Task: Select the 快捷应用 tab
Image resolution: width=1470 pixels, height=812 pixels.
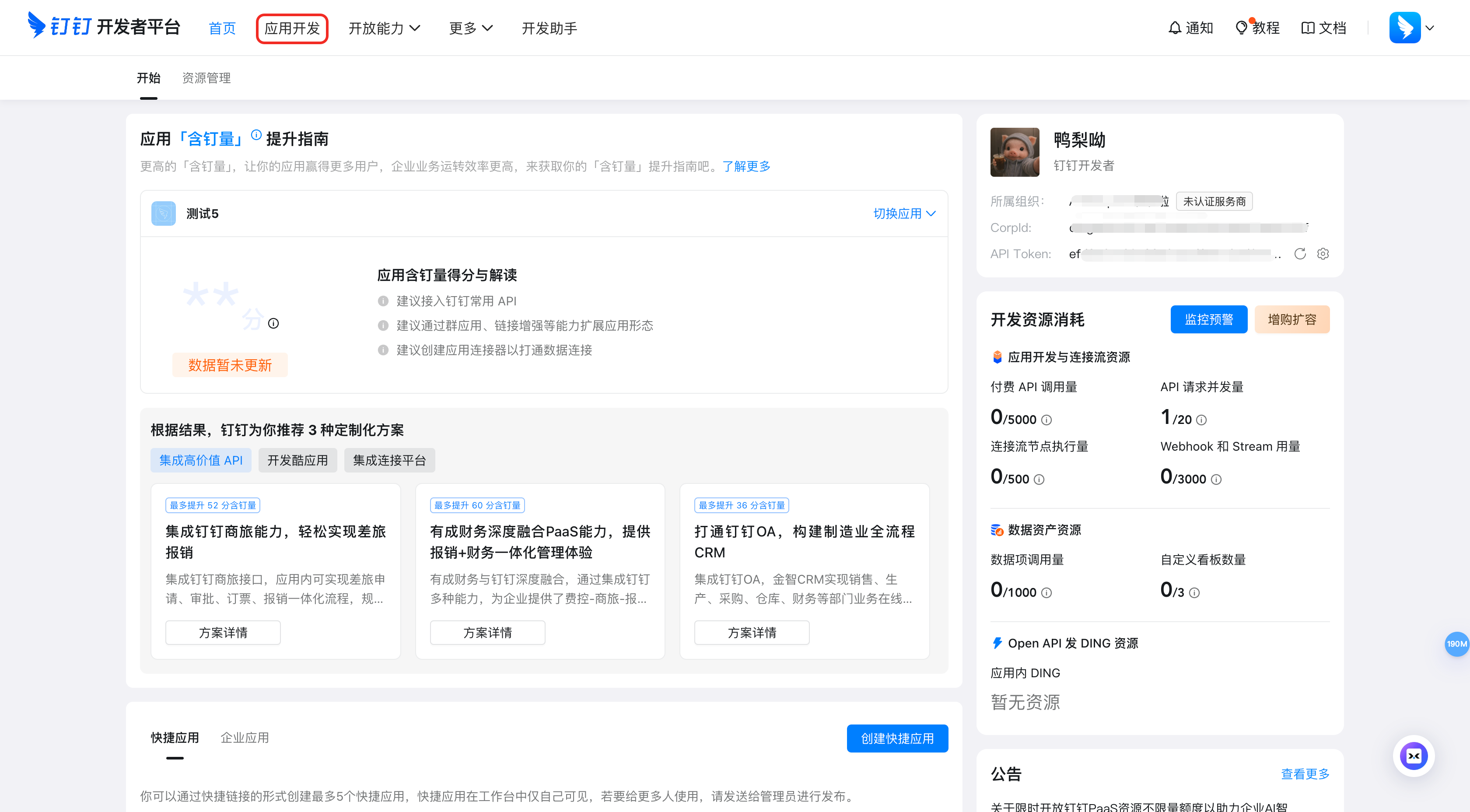Action: tap(175, 738)
